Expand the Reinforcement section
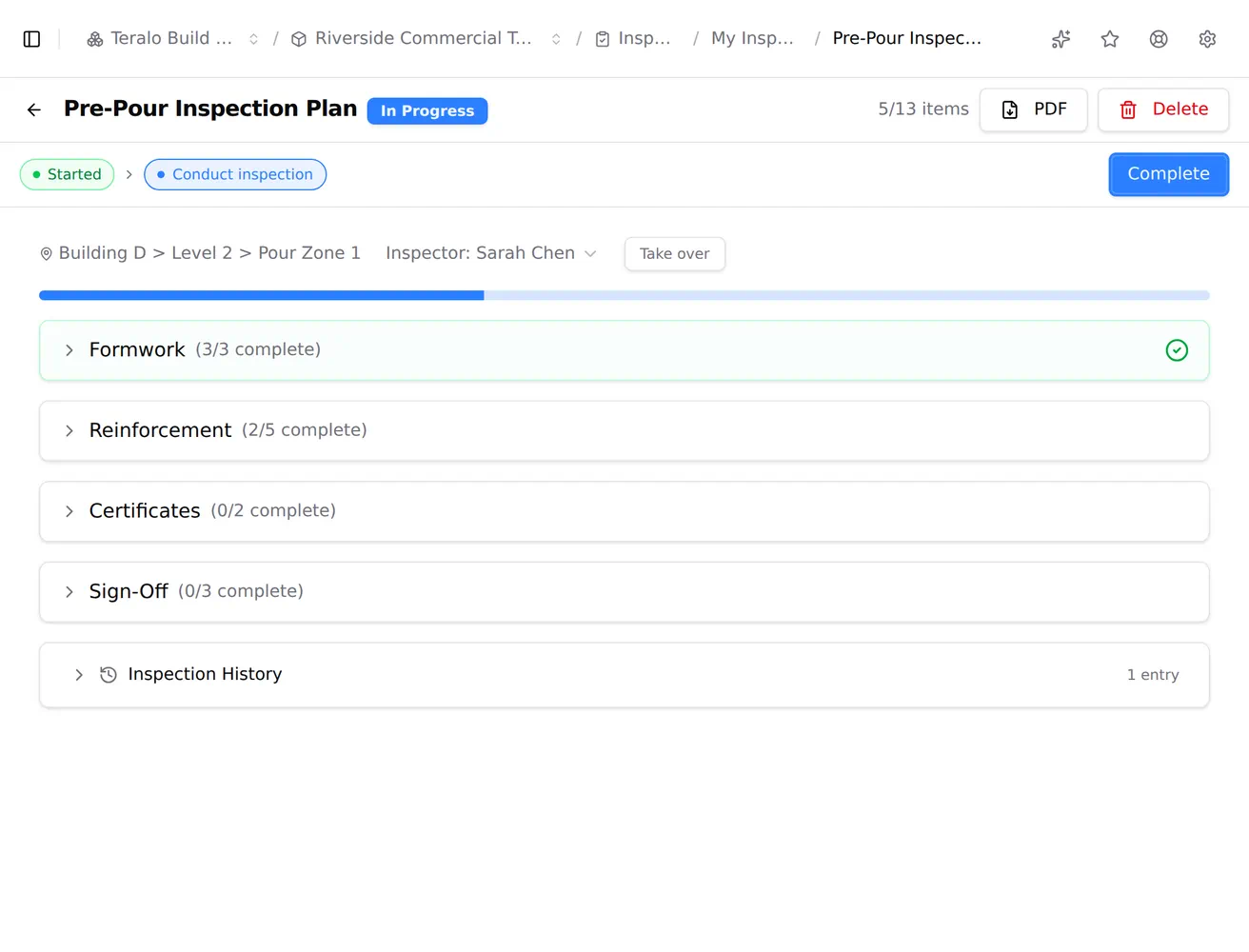 pyautogui.click(x=624, y=431)
